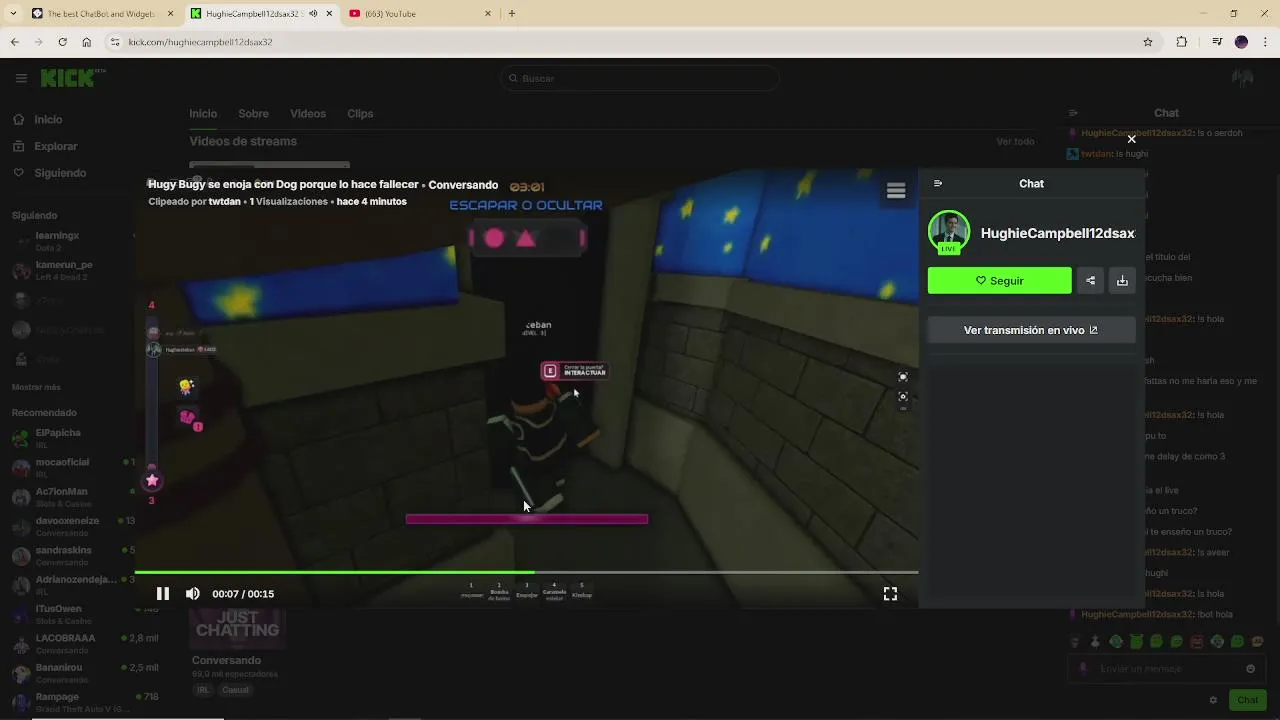Click the IRL tag under Conversando
Image resolution: width=1280 pixels, height=720 pixels.
pos(203,690)
